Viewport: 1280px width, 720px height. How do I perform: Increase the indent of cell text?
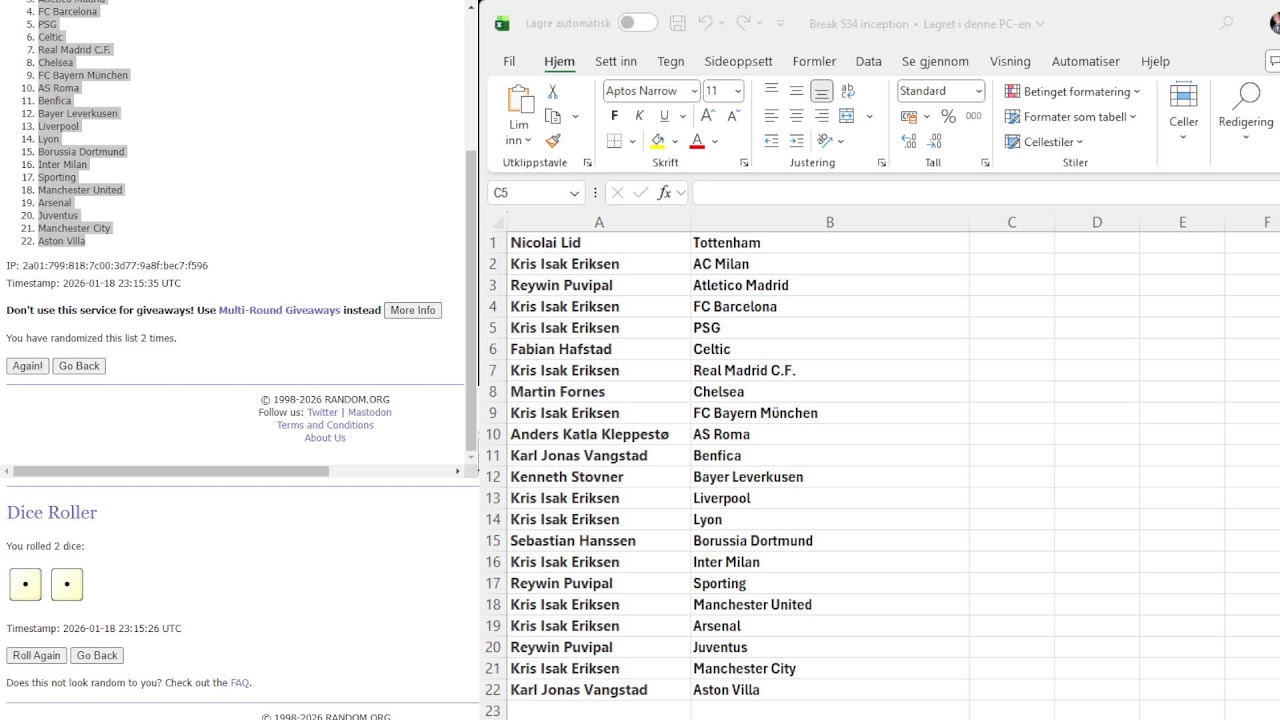(x=796, y=141)
